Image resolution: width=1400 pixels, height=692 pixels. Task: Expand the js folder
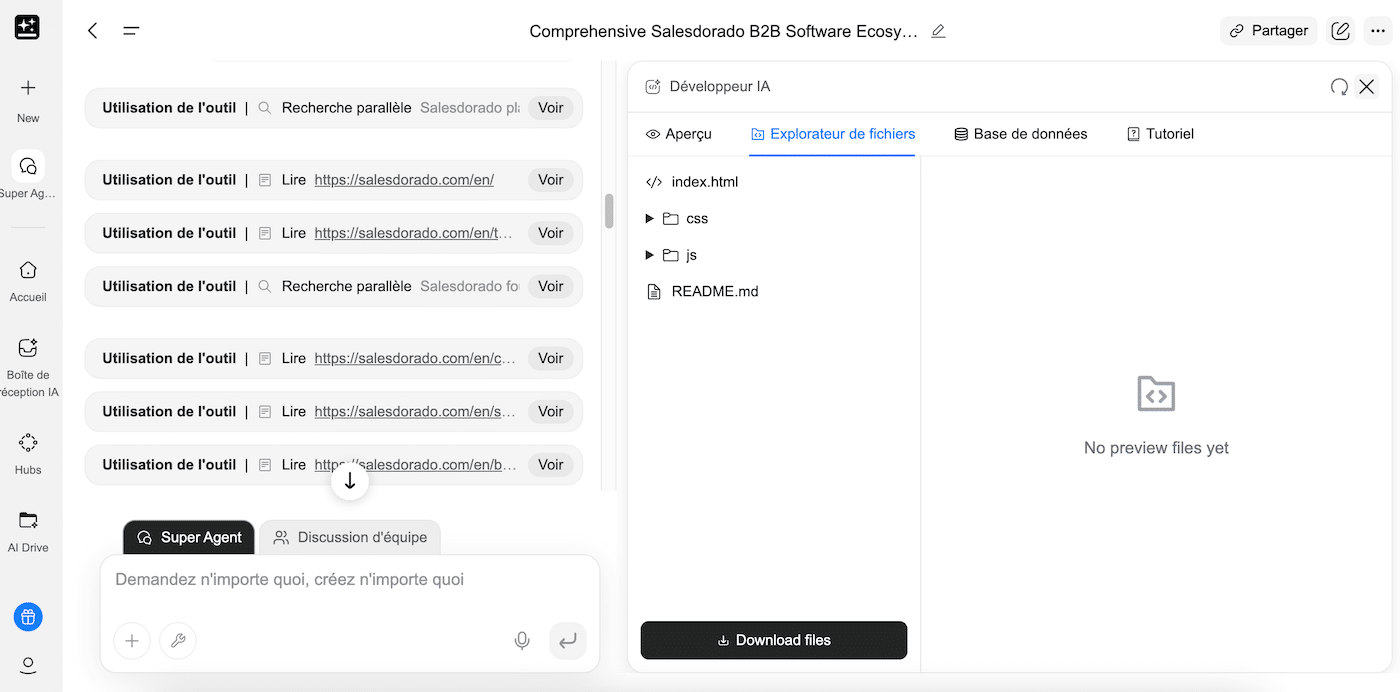(650, 255)
